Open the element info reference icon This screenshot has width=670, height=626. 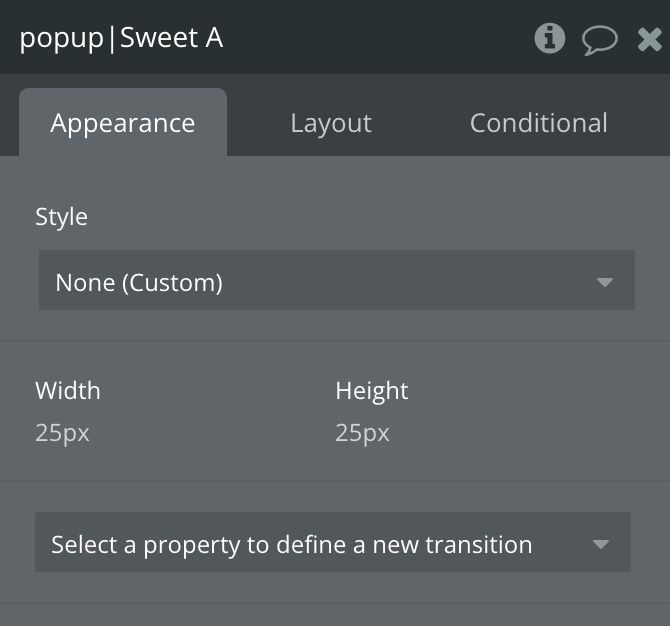pyautogui.click(x=550, y=38)
